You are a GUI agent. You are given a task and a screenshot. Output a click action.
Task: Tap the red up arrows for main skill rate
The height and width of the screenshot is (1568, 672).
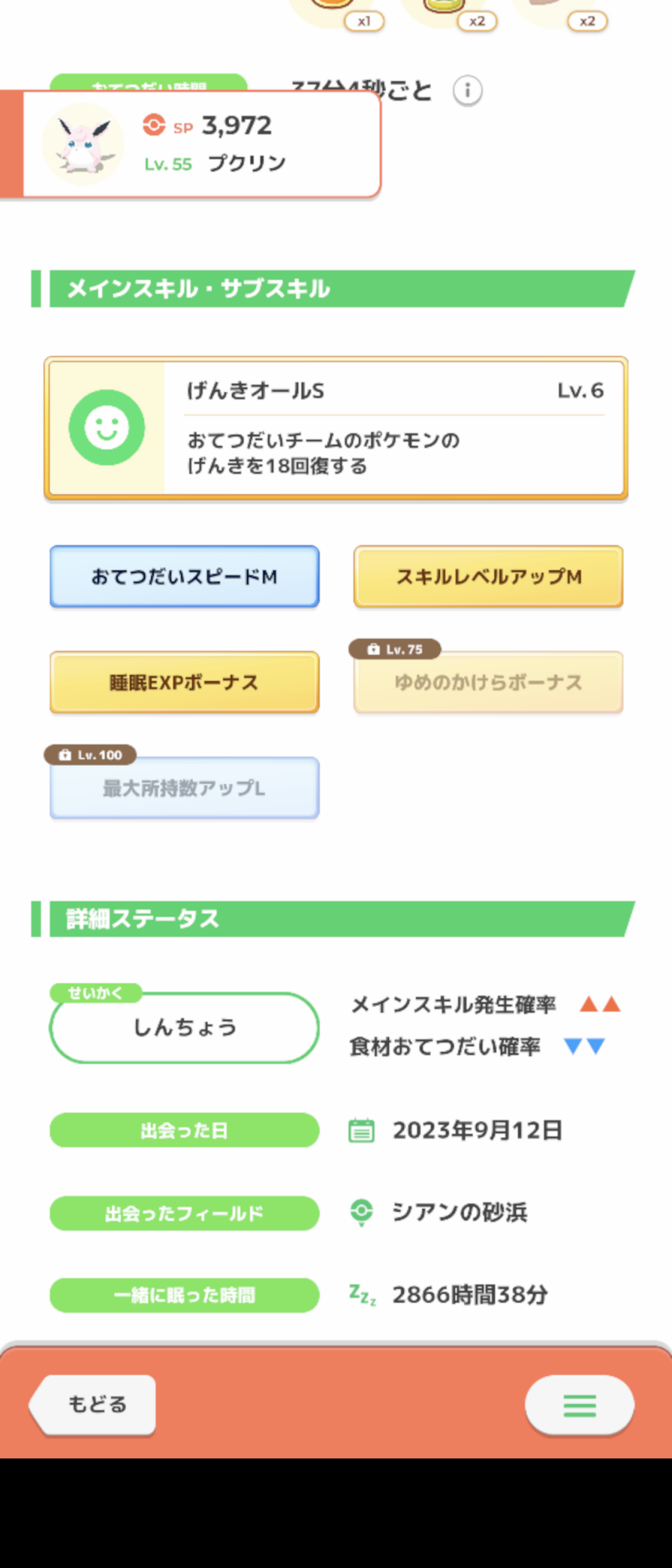601,1004
